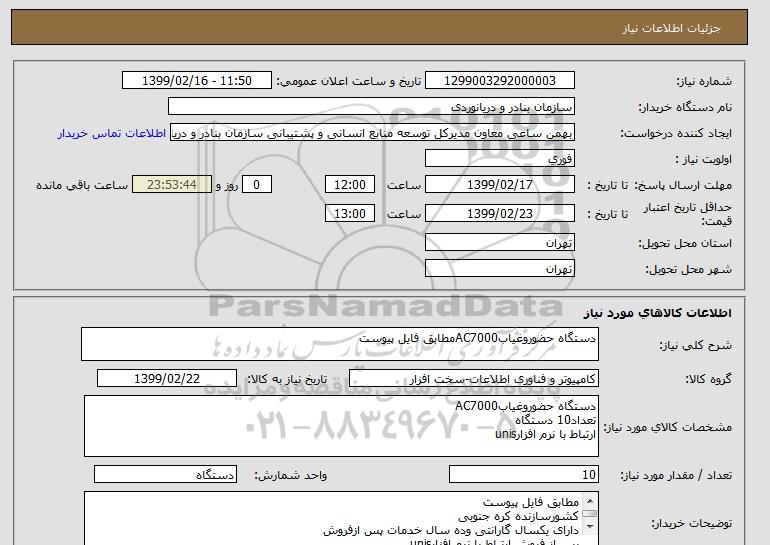Click the general description box with AC7000
770x545 pixels.
[340, 344]
